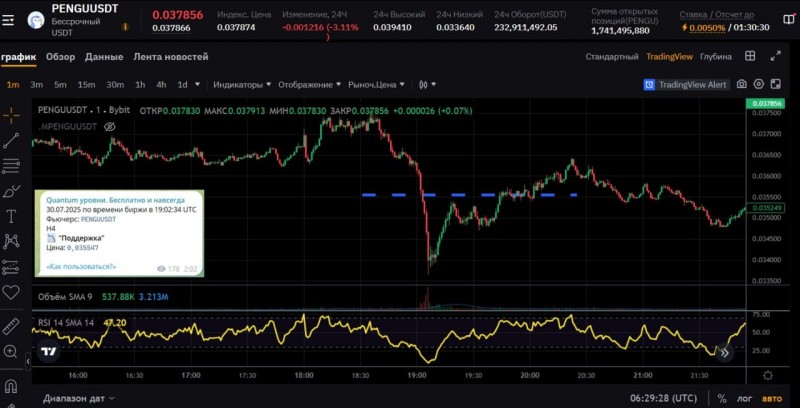Select the Стандартный chart mode
The width and height of the screenshot is (800, 408).
coord(612,57)
